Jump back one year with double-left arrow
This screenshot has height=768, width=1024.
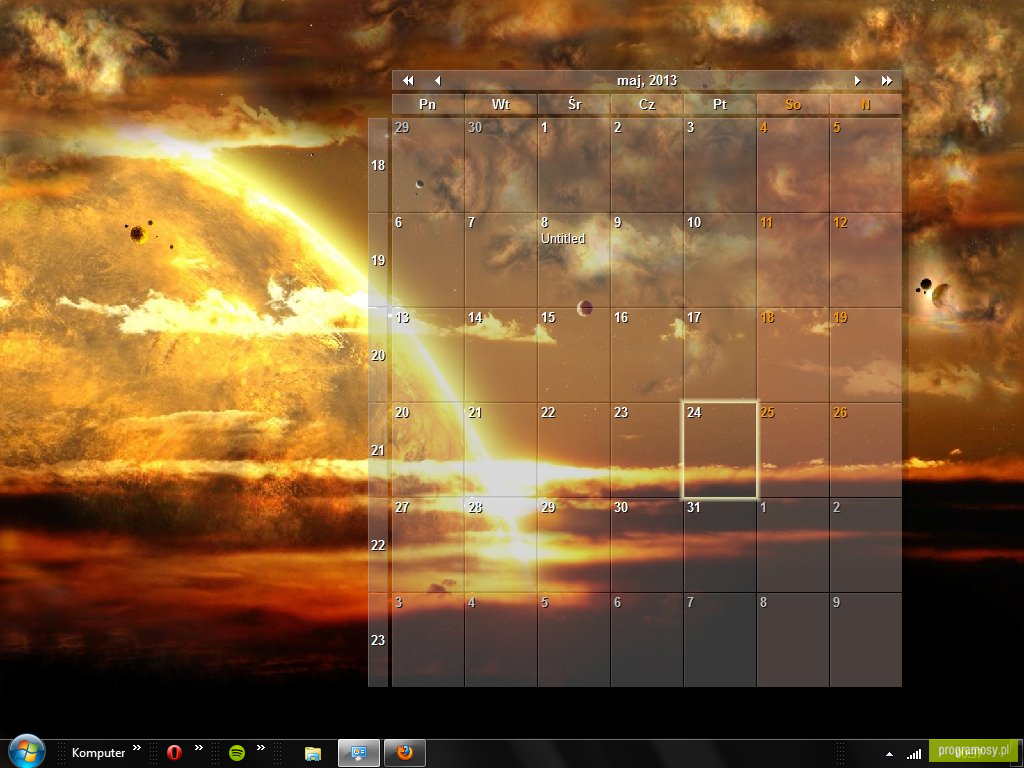[x=408, y=80]
